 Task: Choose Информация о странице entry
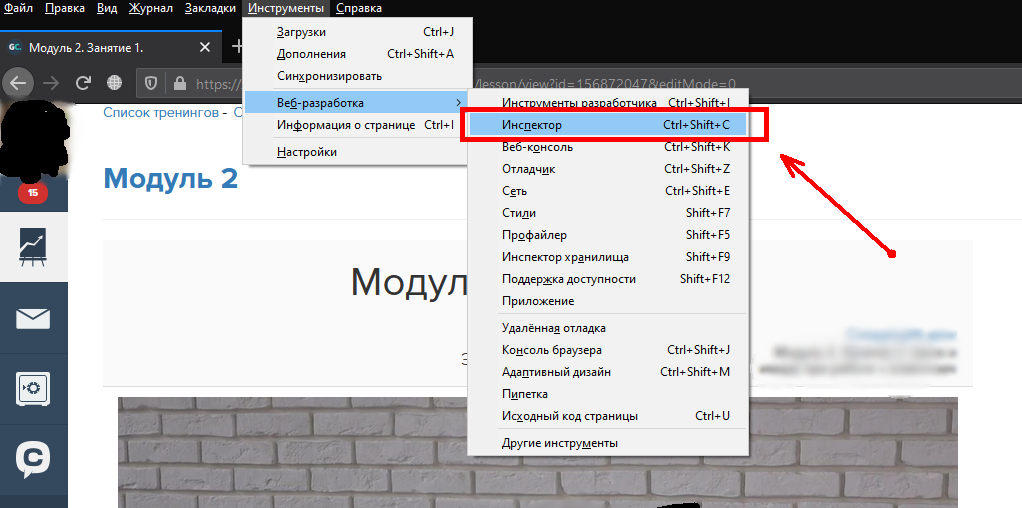pyautogui.click(x=357, y=125)
